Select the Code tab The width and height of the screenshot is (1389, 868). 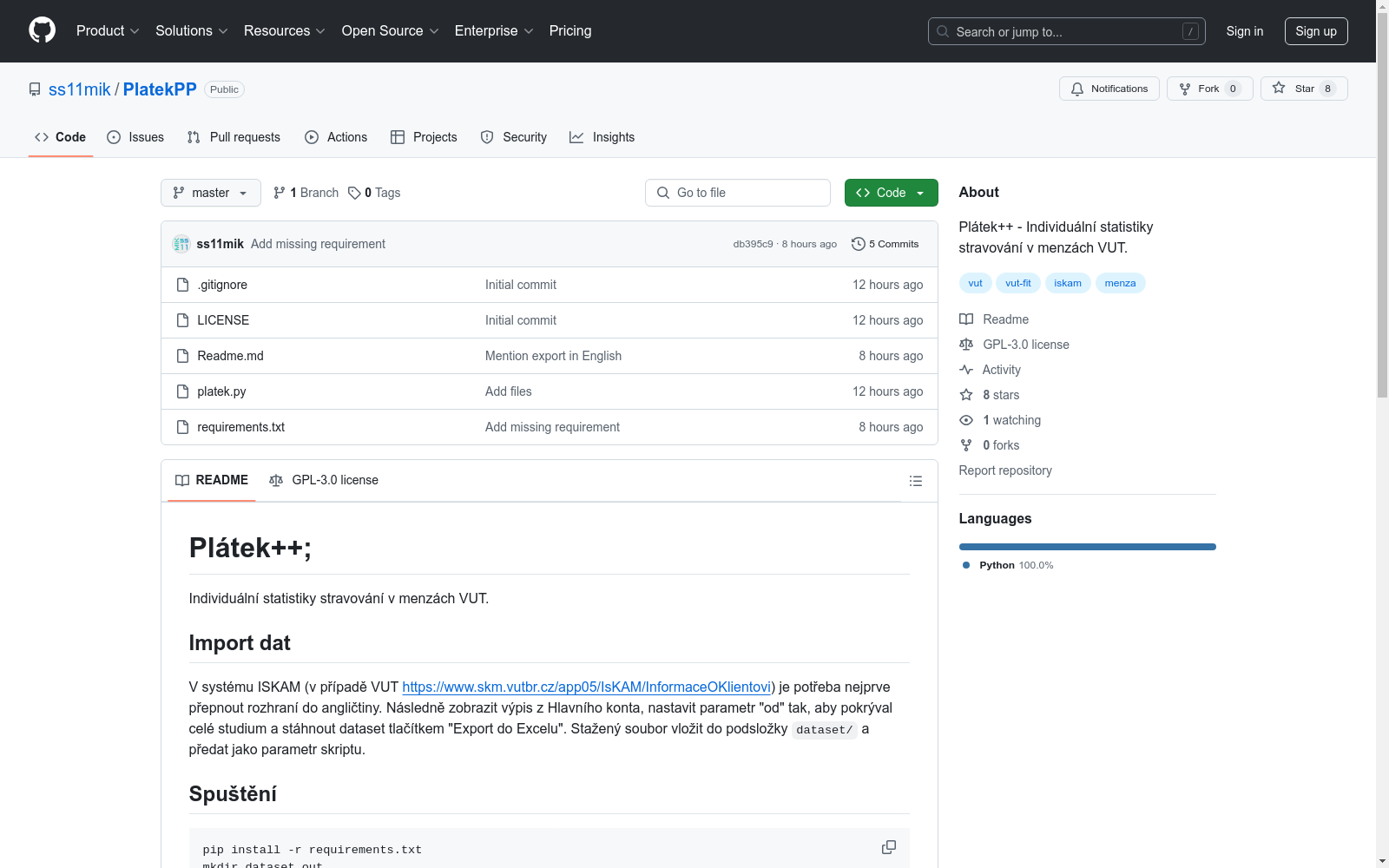point(60,137)
